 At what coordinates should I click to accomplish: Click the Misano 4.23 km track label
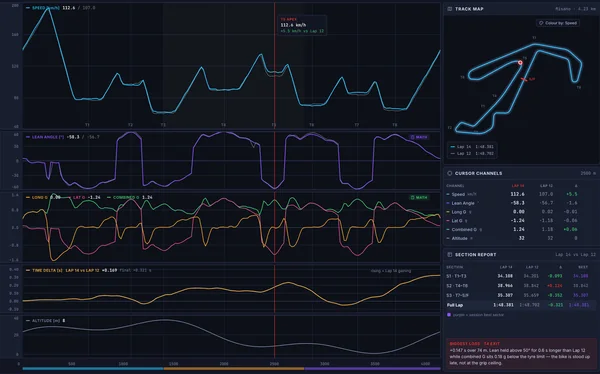576,9
